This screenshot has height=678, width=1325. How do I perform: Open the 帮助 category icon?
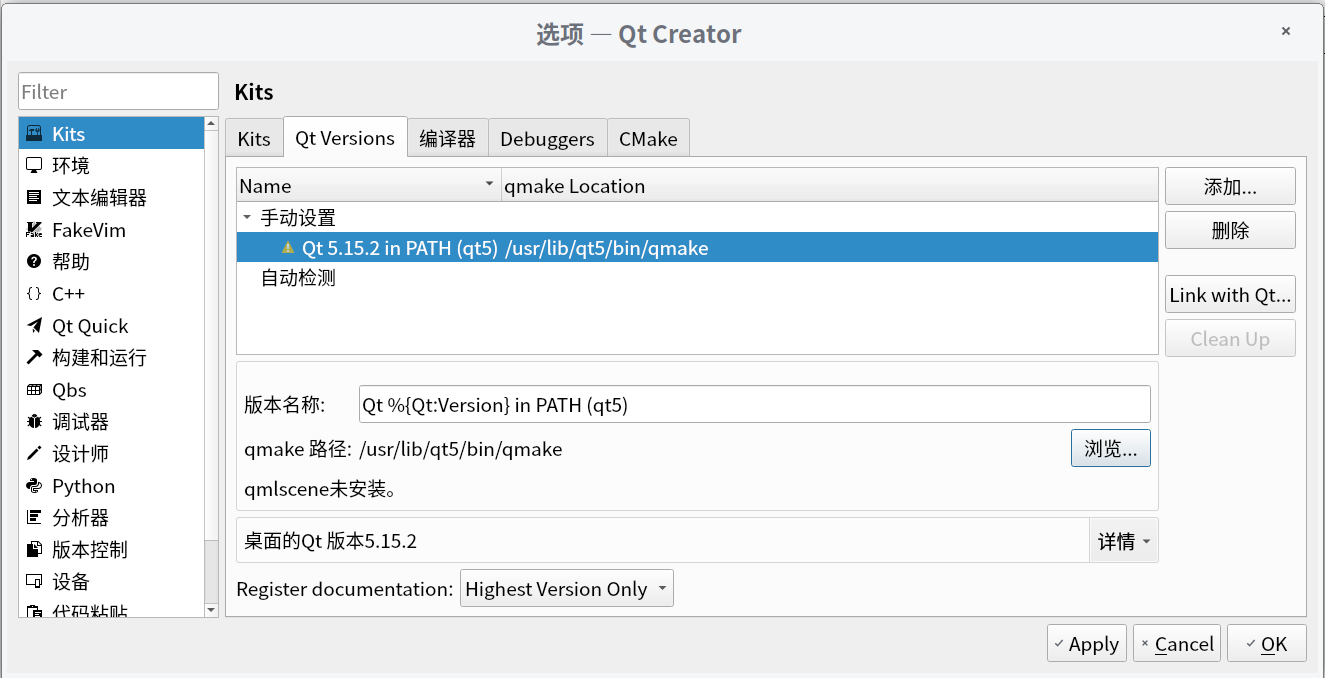(x=34, y=262)
